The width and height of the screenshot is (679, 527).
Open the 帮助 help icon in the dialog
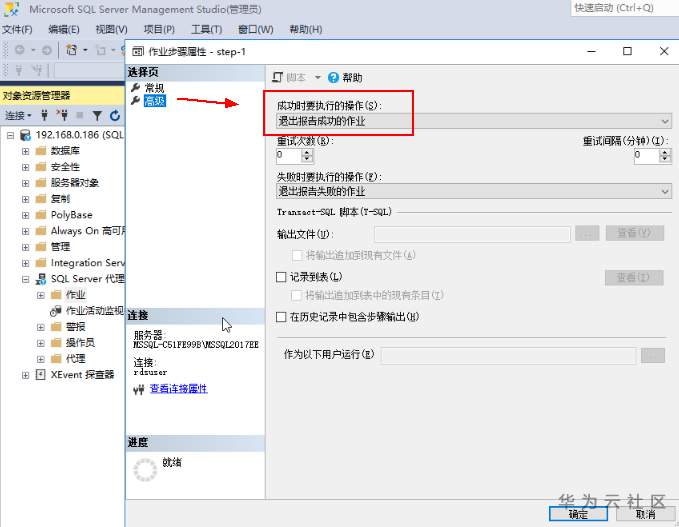pos(333,78)
